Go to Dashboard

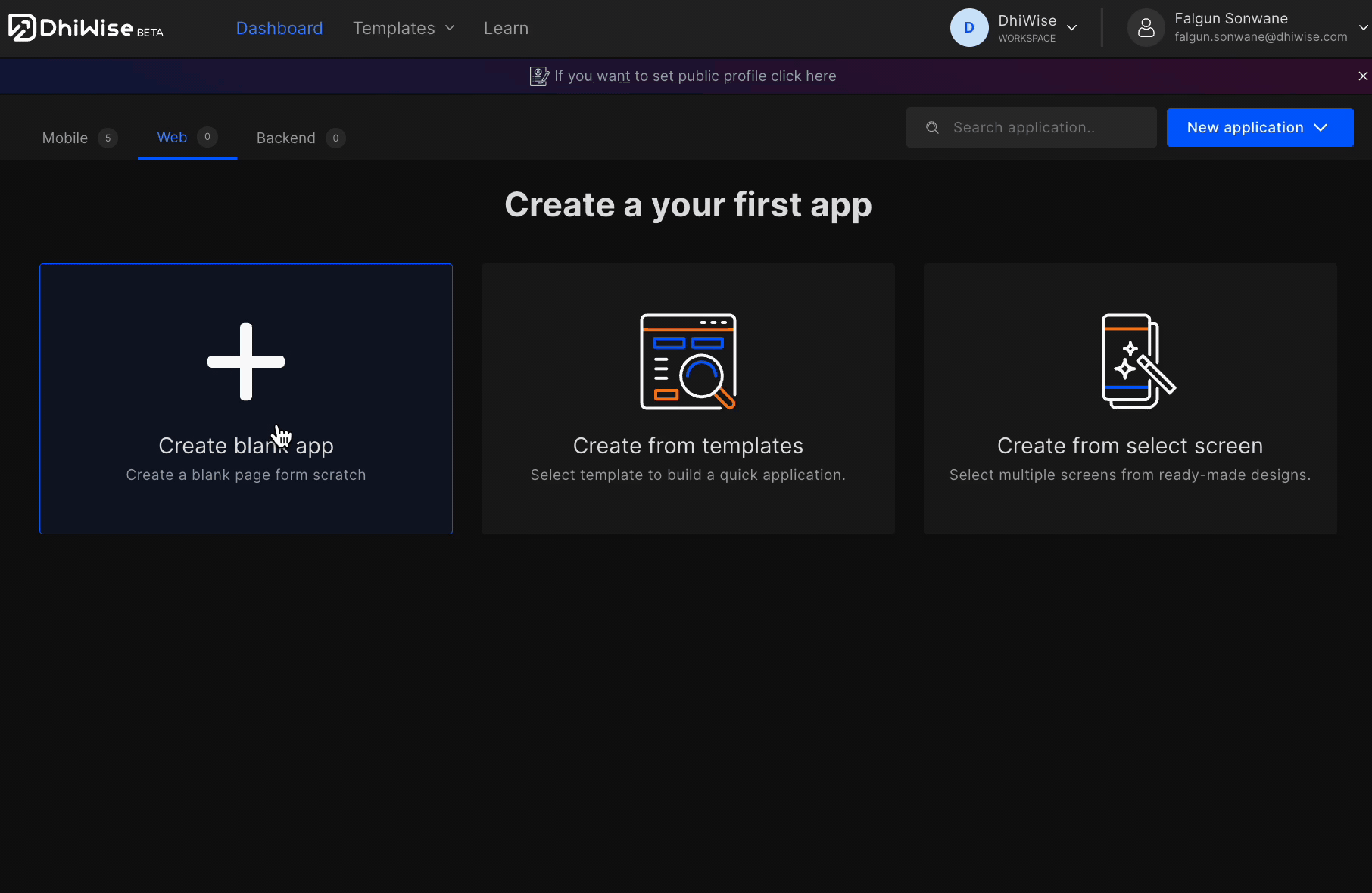tap(279, 28)
